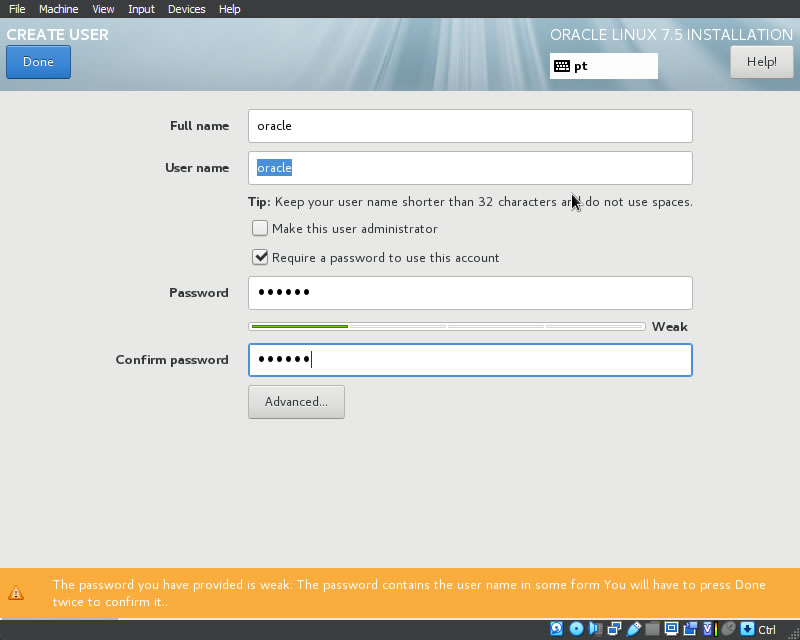Click the Help! button
This screenshot has width=800, height=640.
(762, 62)
